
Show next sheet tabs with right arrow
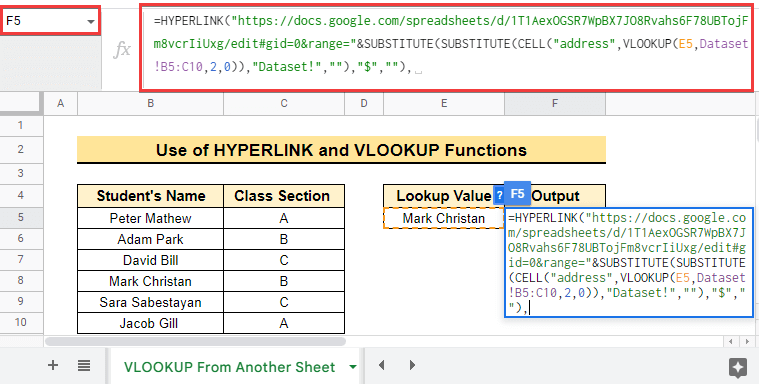[x=412, y=365]
